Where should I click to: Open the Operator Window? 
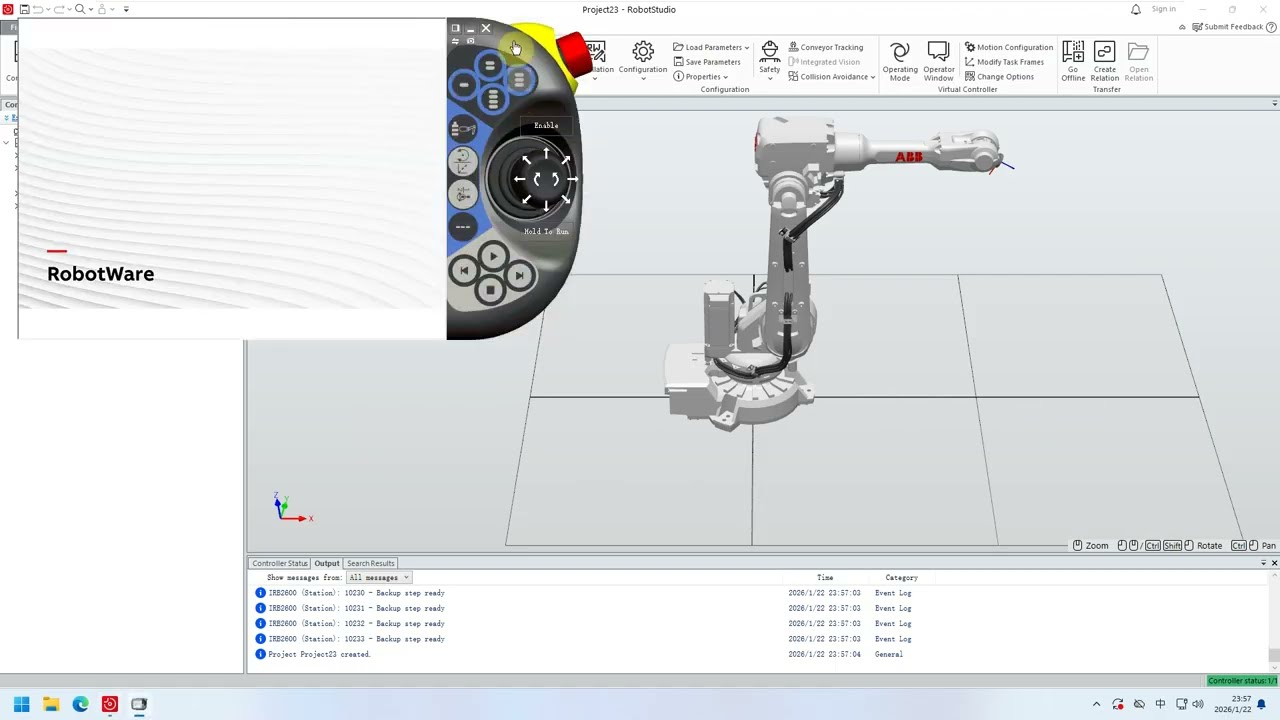click(938, 61)
